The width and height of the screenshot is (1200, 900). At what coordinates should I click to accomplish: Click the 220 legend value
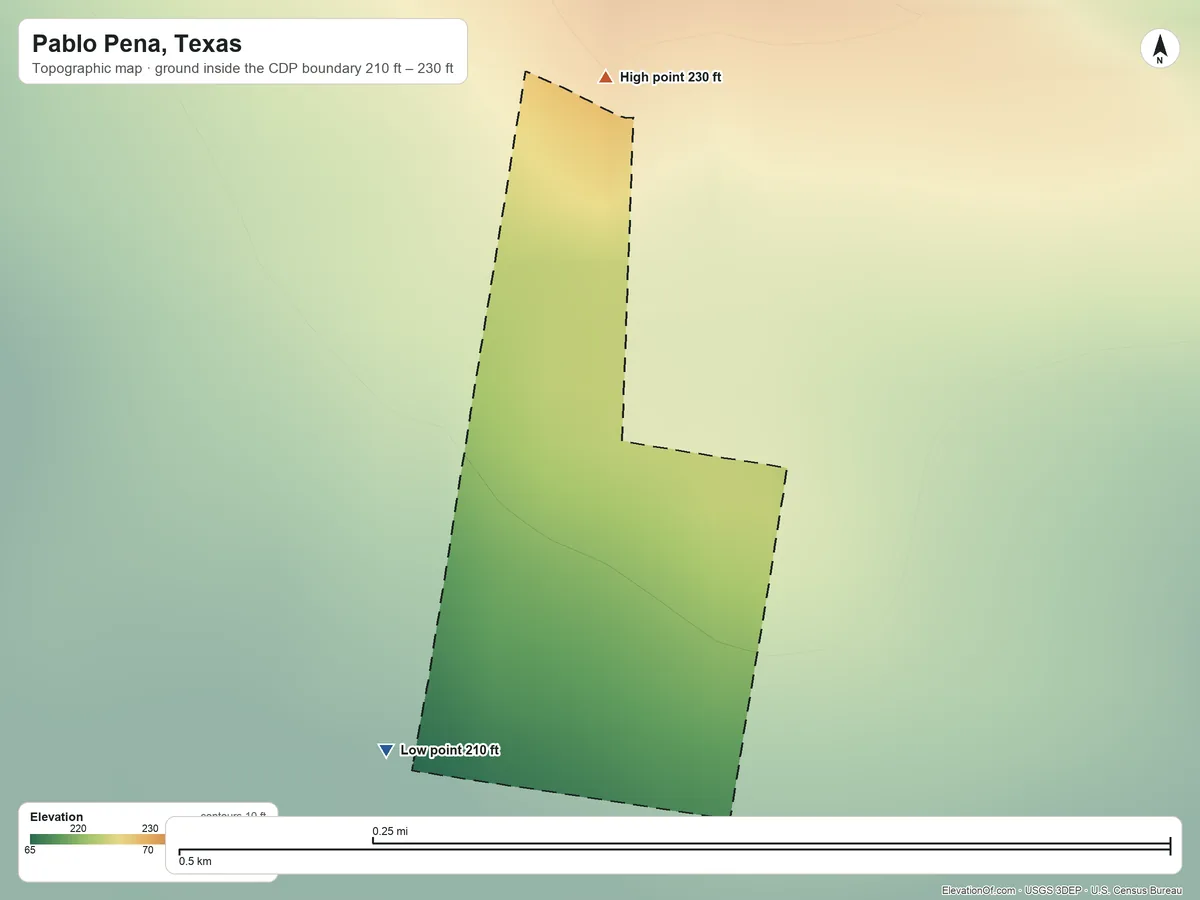(78, 828)
